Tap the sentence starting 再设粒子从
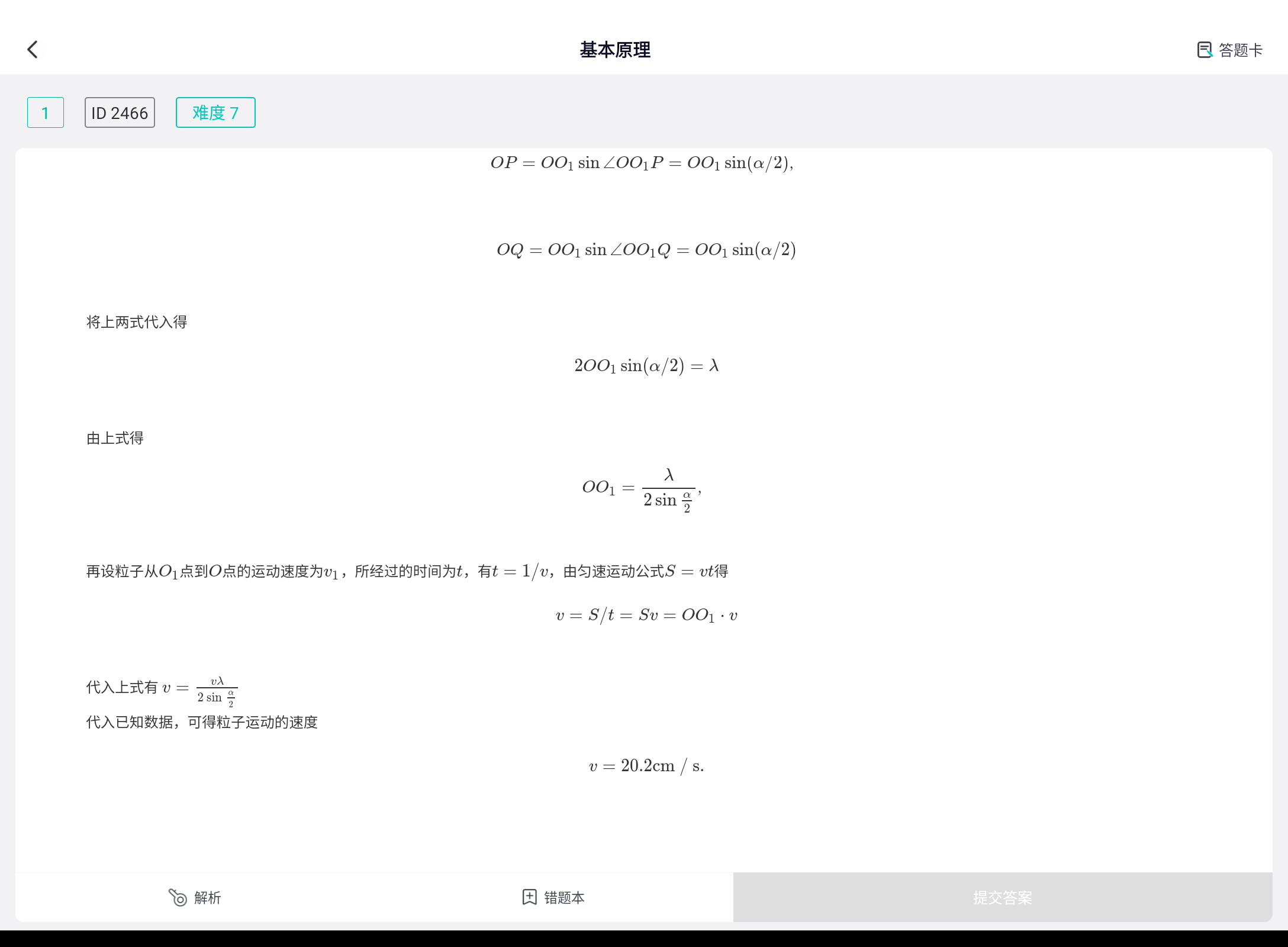This screenshot has height=947, width=1288. click(x=407, y=572)
